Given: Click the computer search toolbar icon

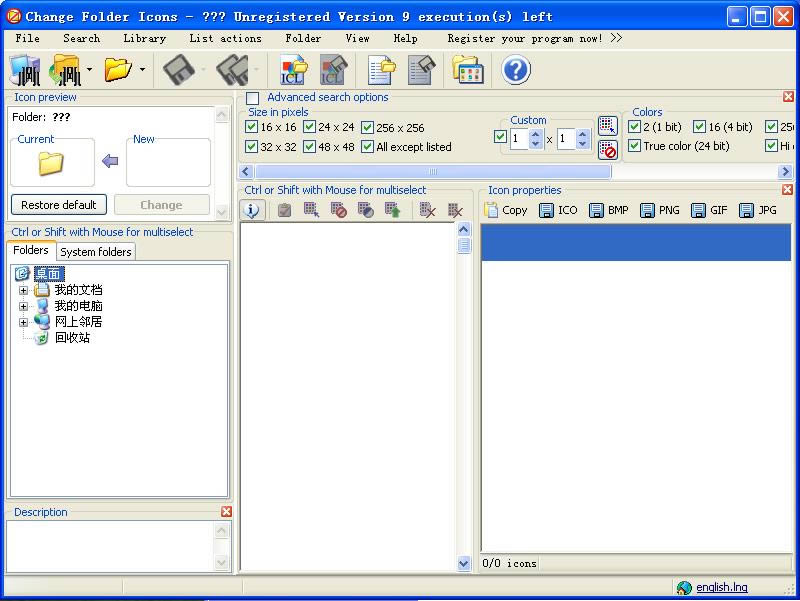Looking at the screenshot, I should (26, 70).
